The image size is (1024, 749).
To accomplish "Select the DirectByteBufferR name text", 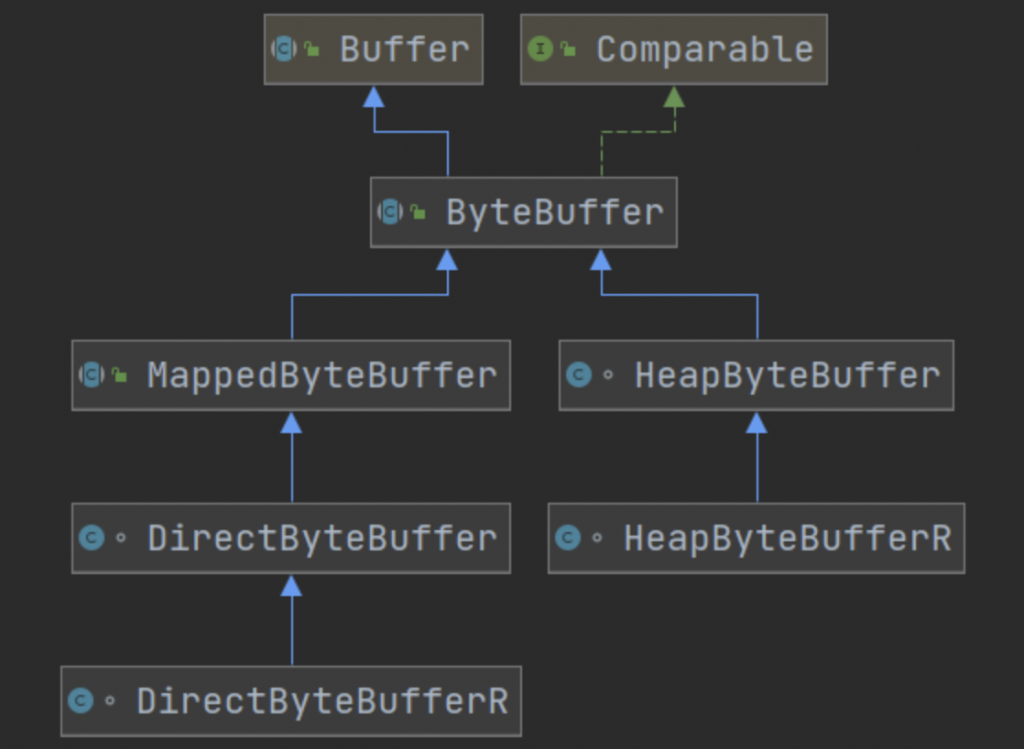I will click(x=322, y=701).
